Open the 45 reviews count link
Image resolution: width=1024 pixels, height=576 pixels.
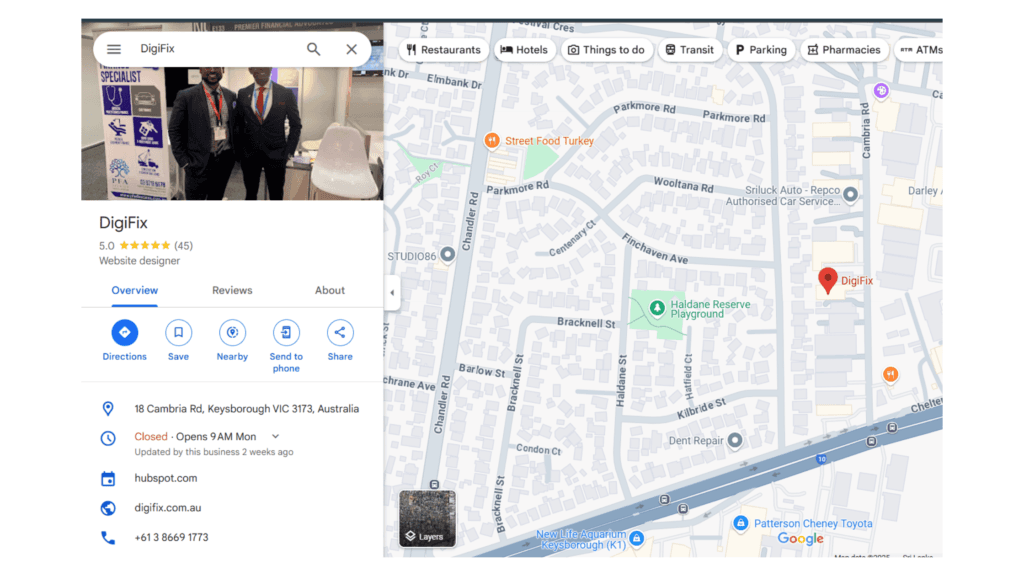point(184,246)
